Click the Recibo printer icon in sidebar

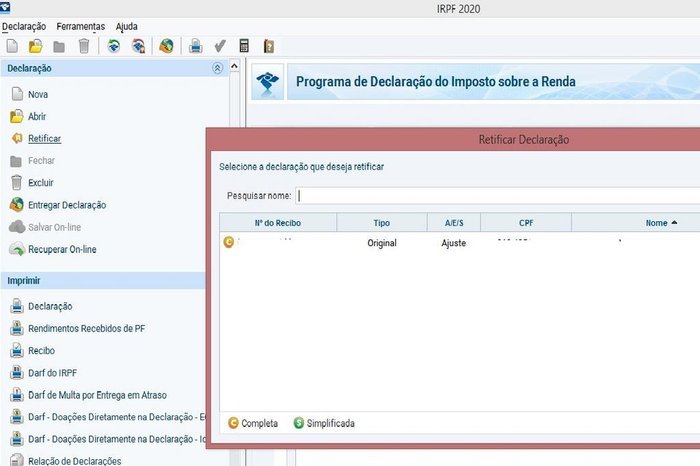pos(17,350)
